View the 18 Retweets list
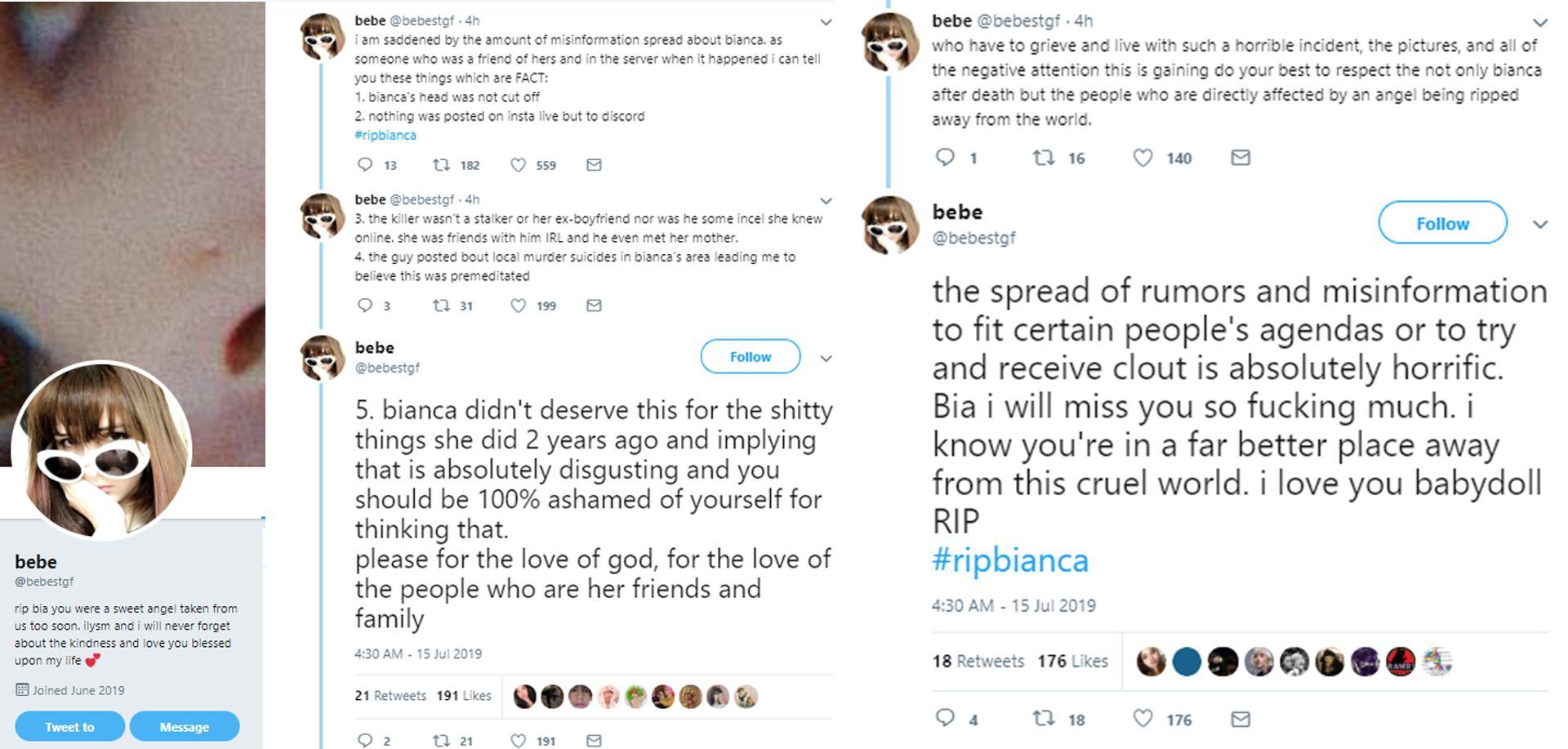This screenshot has height=749, width=1568. 978,661
